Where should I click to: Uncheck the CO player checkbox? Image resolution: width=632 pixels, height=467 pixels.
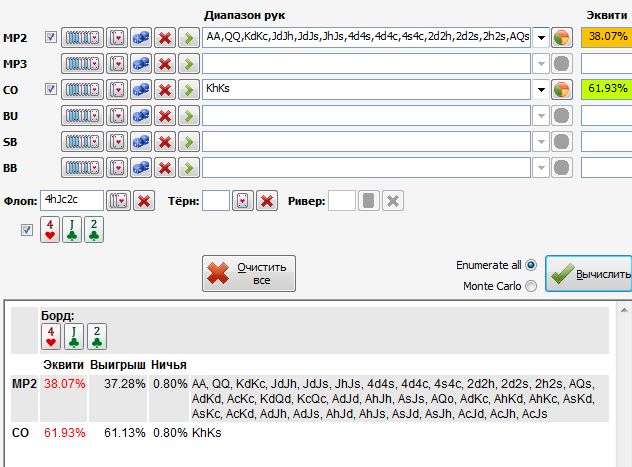pos(51,89)
